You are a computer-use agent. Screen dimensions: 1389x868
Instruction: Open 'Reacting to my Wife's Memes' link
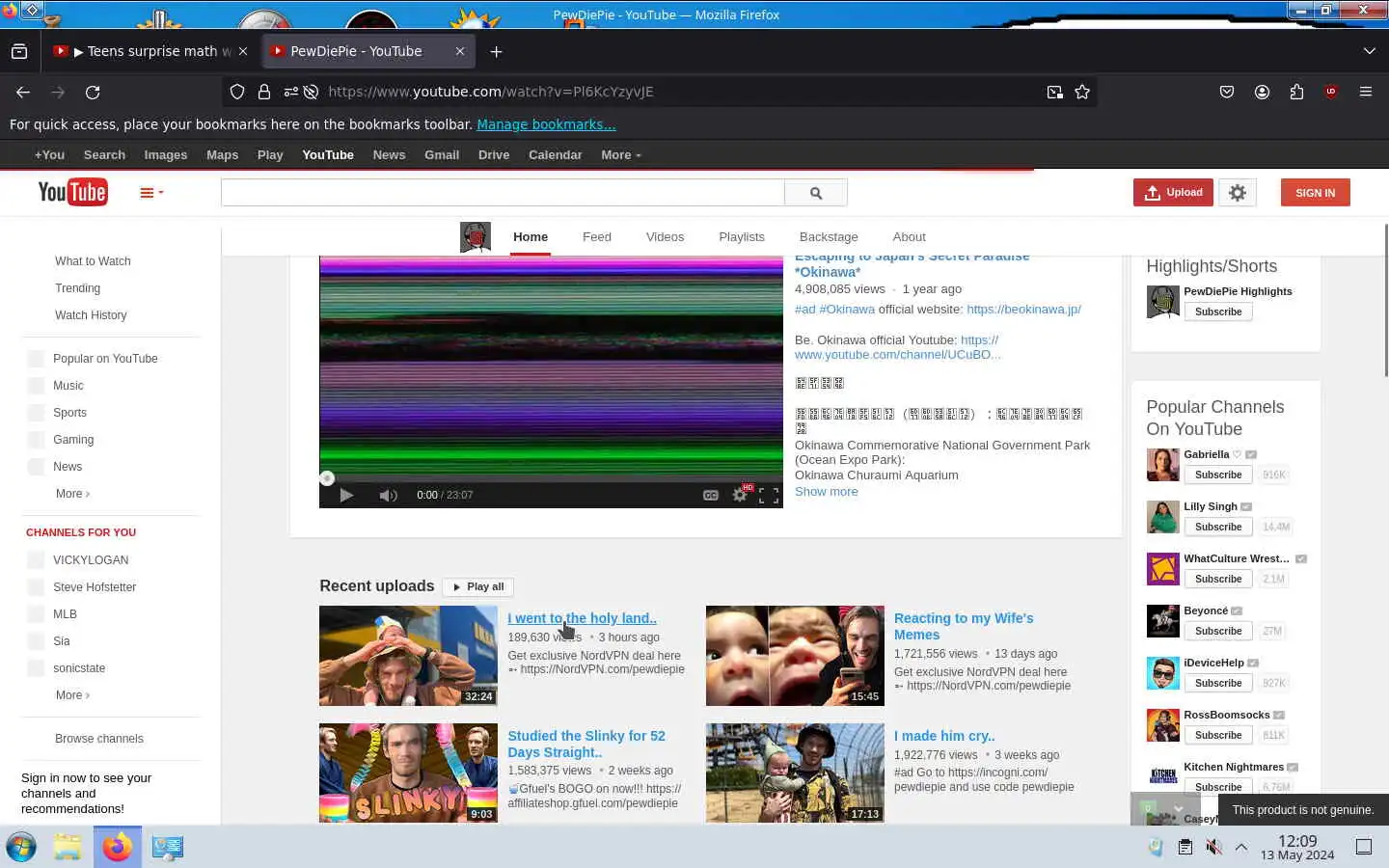point(963,626)
